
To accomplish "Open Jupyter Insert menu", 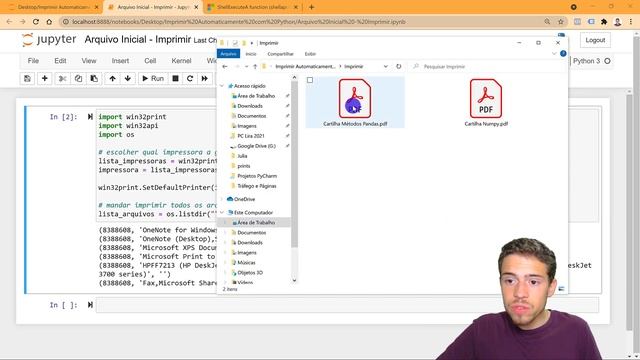I will (120, 61).
